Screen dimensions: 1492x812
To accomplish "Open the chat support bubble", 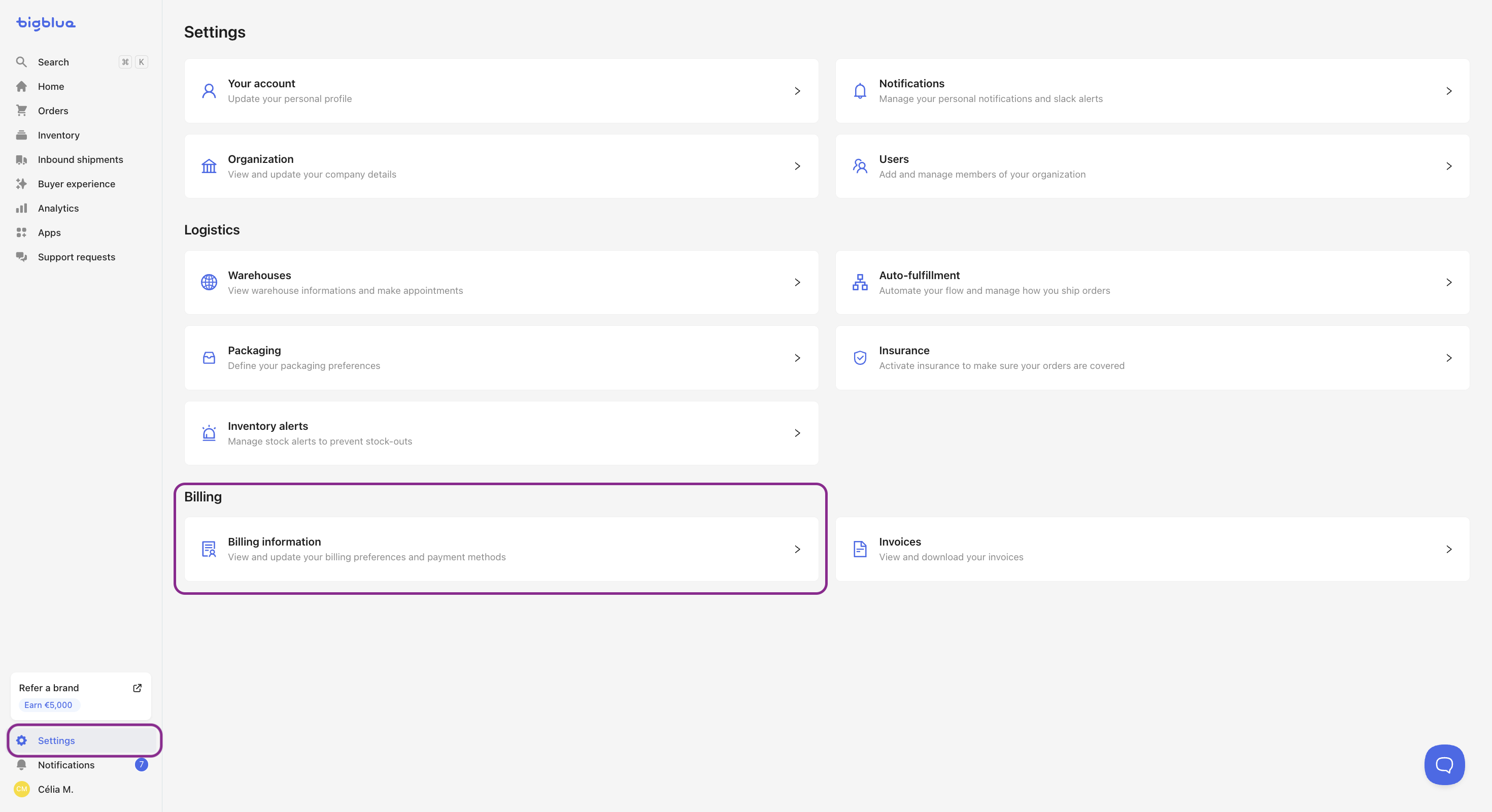I will click(1444, 764).
